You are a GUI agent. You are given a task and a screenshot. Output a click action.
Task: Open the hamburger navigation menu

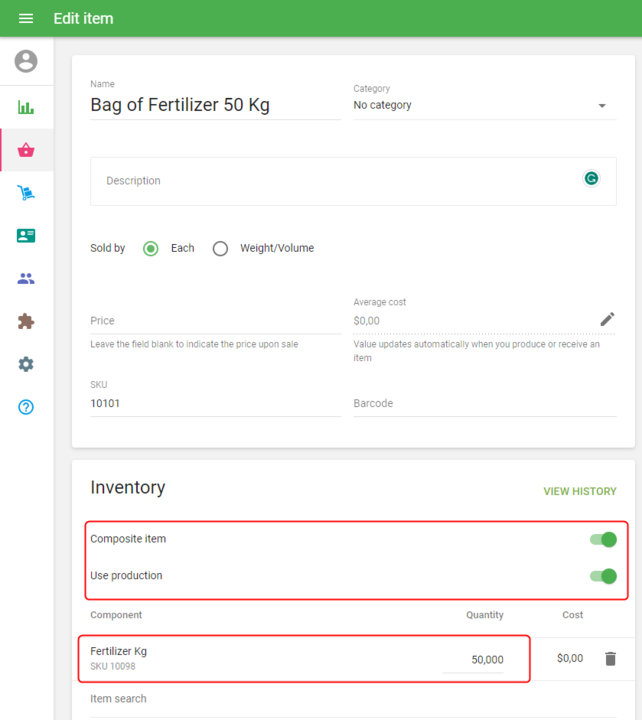point(26,19)
